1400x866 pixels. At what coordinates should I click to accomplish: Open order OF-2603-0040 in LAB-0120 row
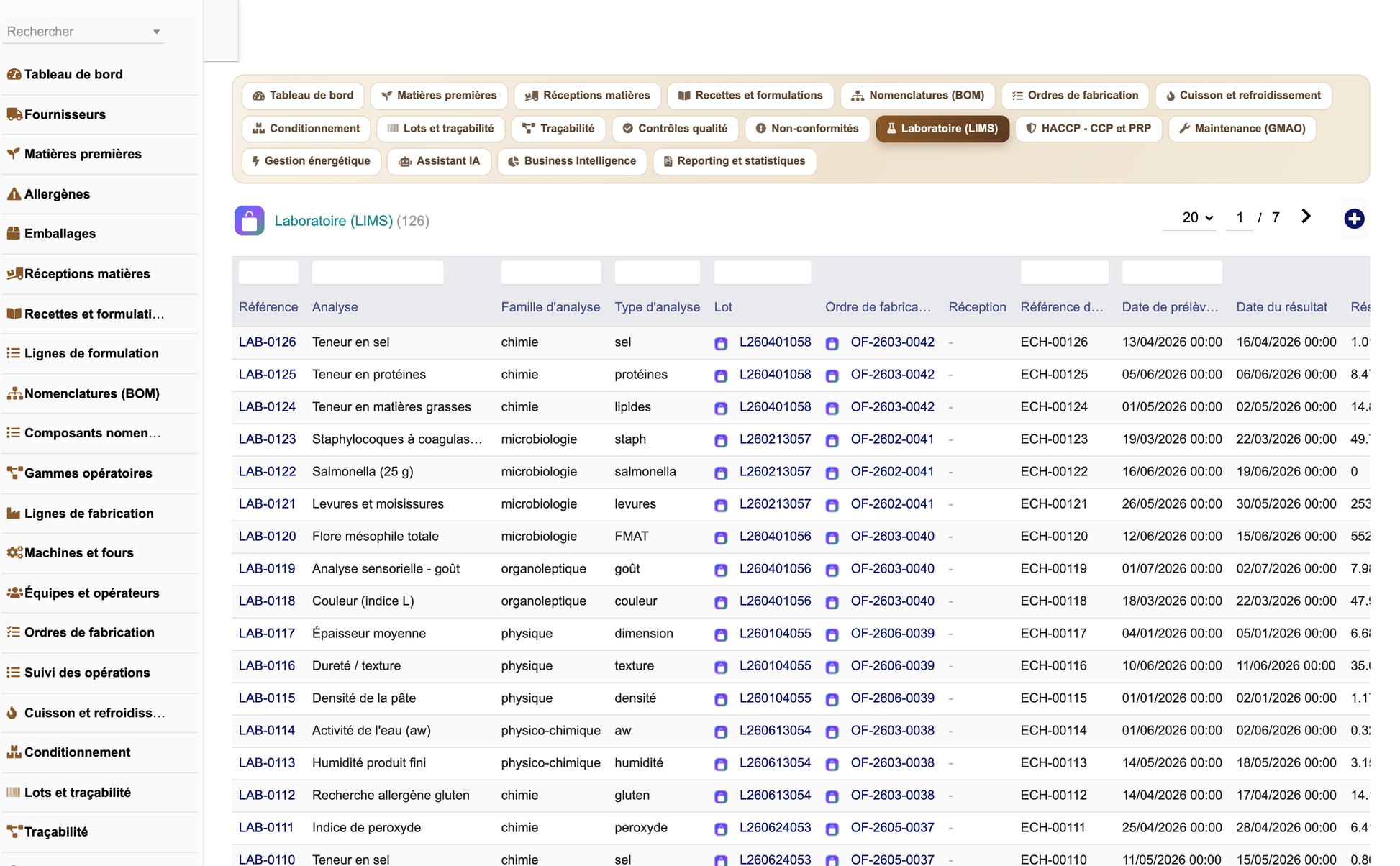coord(892,537)
